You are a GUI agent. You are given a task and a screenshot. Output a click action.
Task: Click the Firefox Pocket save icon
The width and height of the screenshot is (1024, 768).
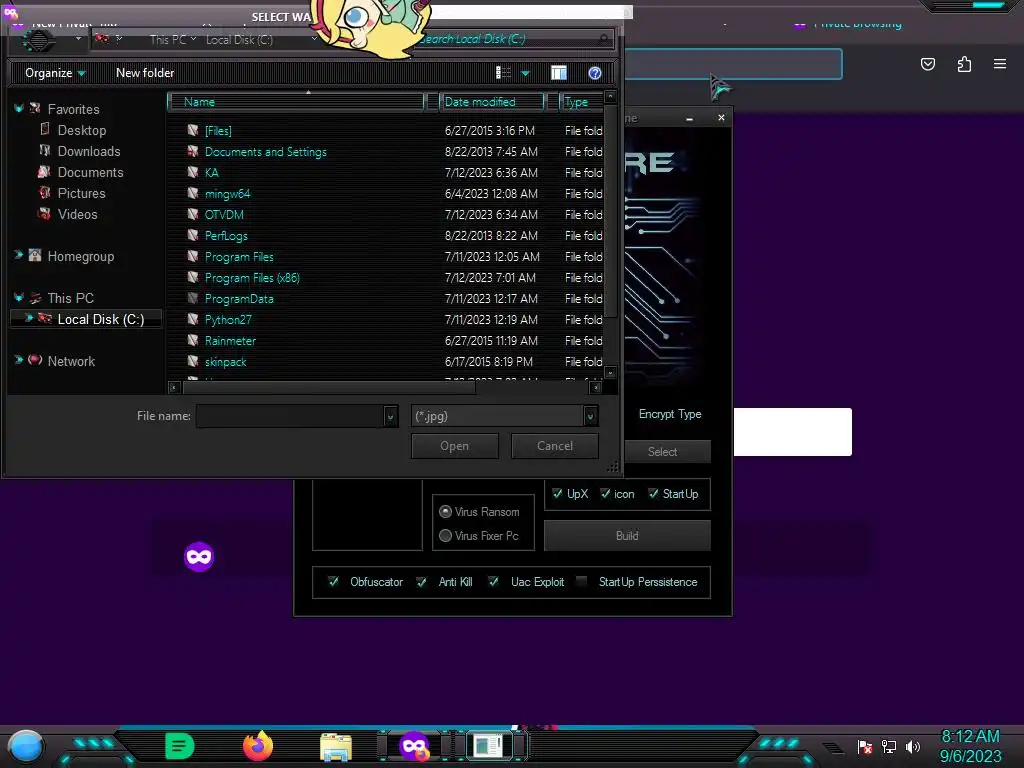(x=928, y=64)
